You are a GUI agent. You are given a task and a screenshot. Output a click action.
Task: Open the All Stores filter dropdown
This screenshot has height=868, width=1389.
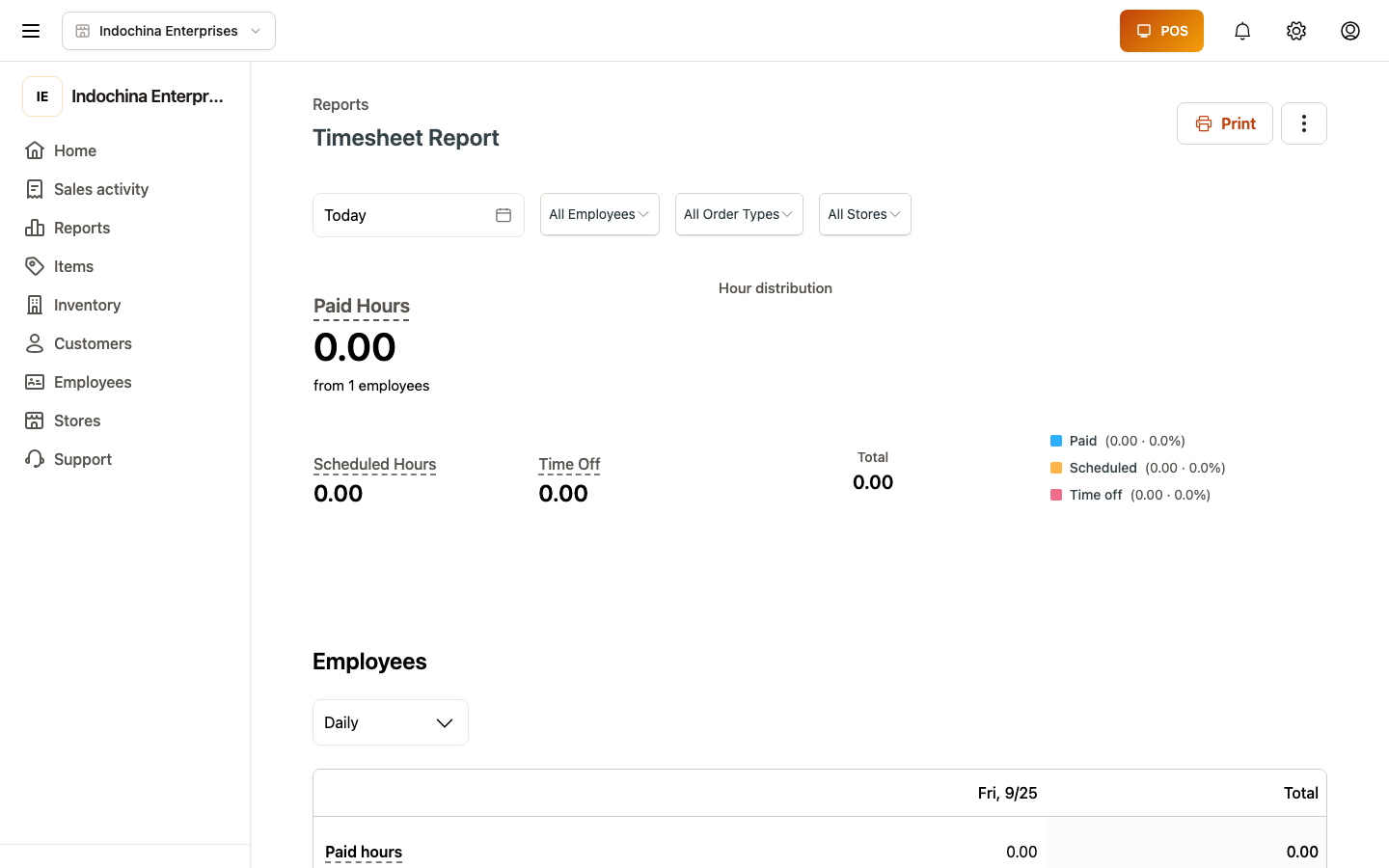865,214
